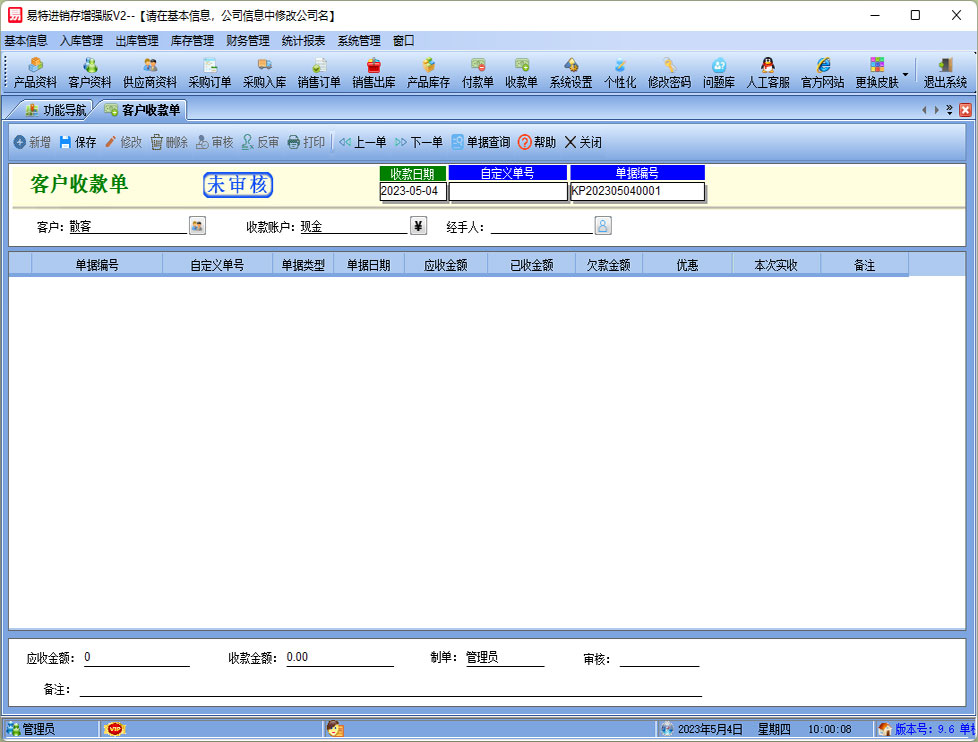978x742 pixels.
Task: Click the 收款日期 date field
Action: point(413,191)
